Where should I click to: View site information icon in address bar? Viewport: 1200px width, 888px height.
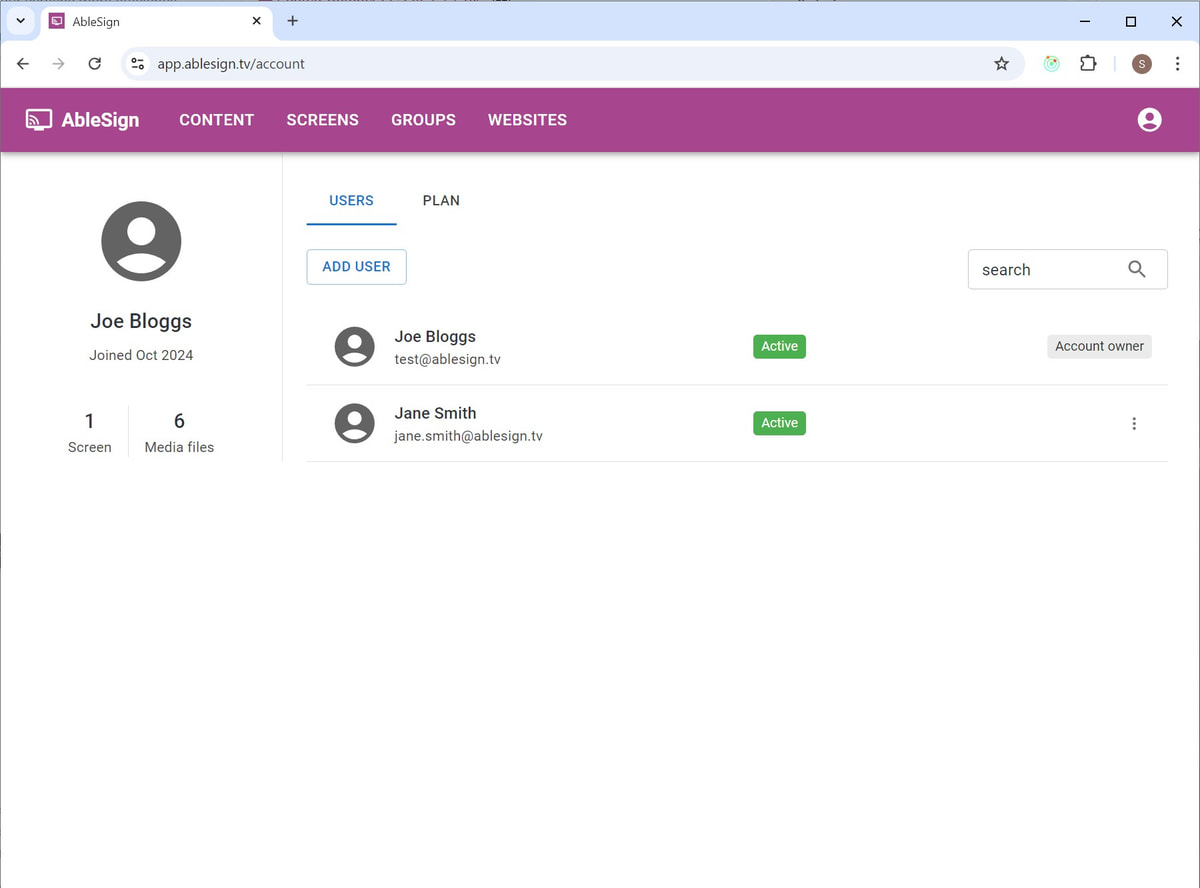point(138,64)
